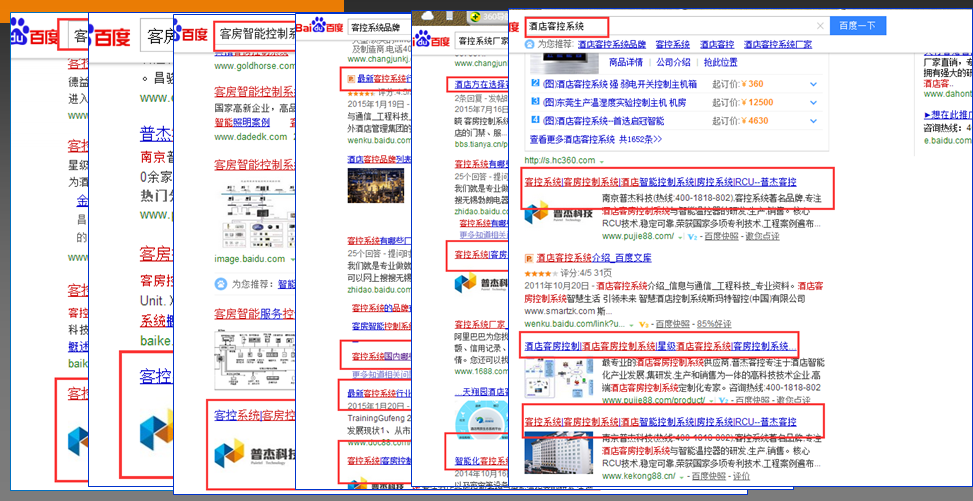Click 为您推荐 icon in 客房智能控制系 window
Viewport: 973px width, 501px height.
[x=221, y=284]
